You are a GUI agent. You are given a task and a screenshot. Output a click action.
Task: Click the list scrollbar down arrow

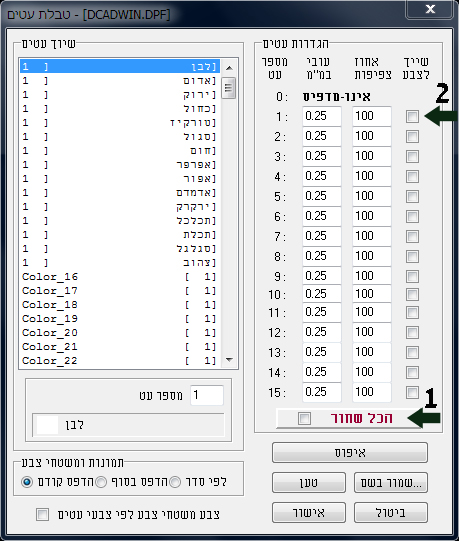pos(229,360)
